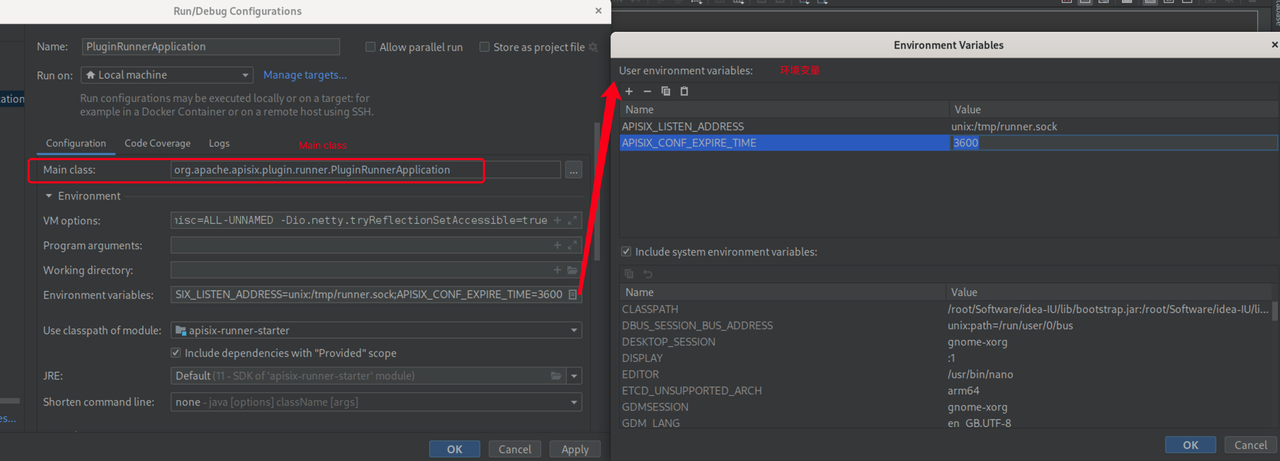Uncheck Include system environment variables
This screenshot has width=1280, height=461.
coord(627,252)
